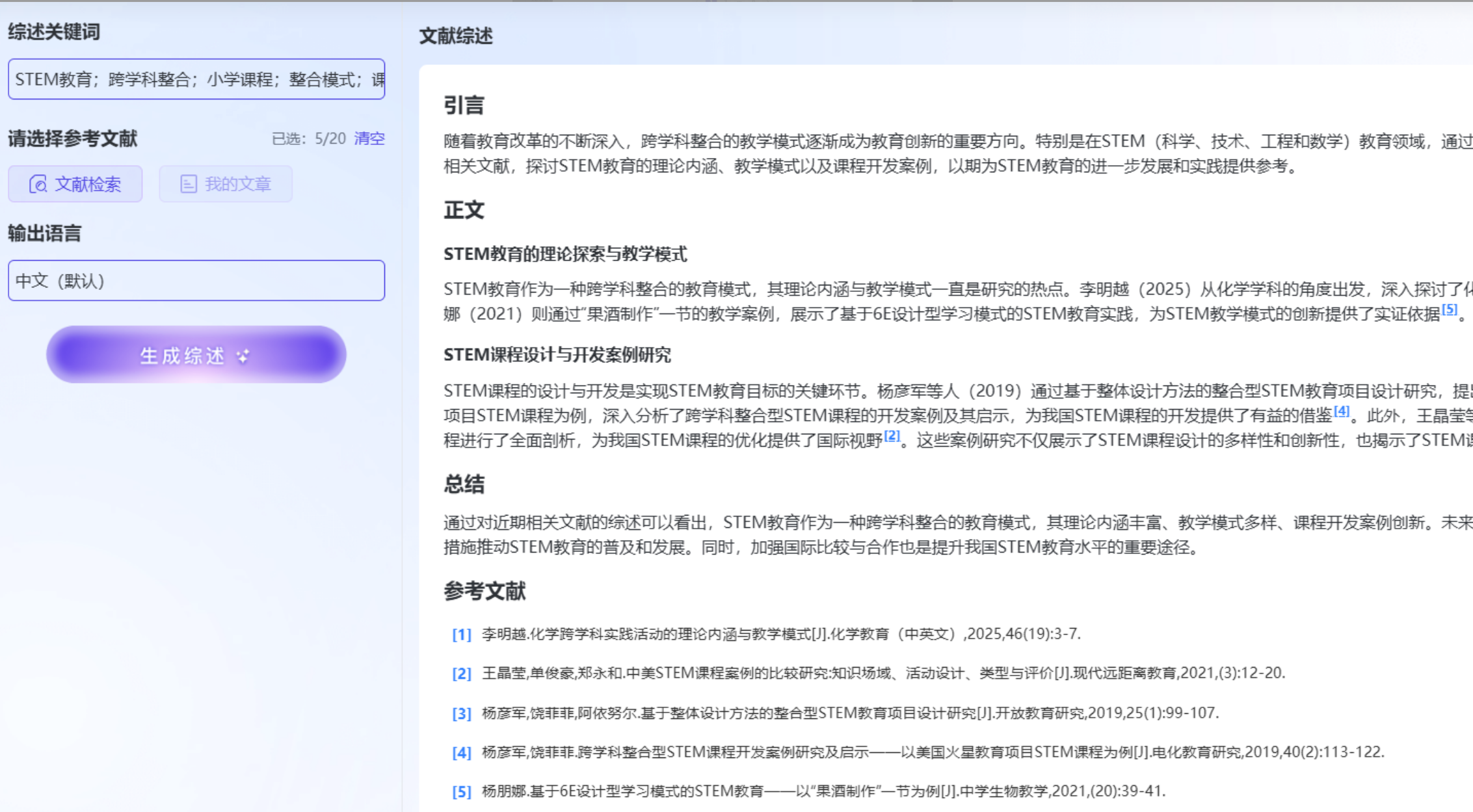
Task: Click citation superscript [5] in text
Action: pyautogui.click(x=1449, y=309)
